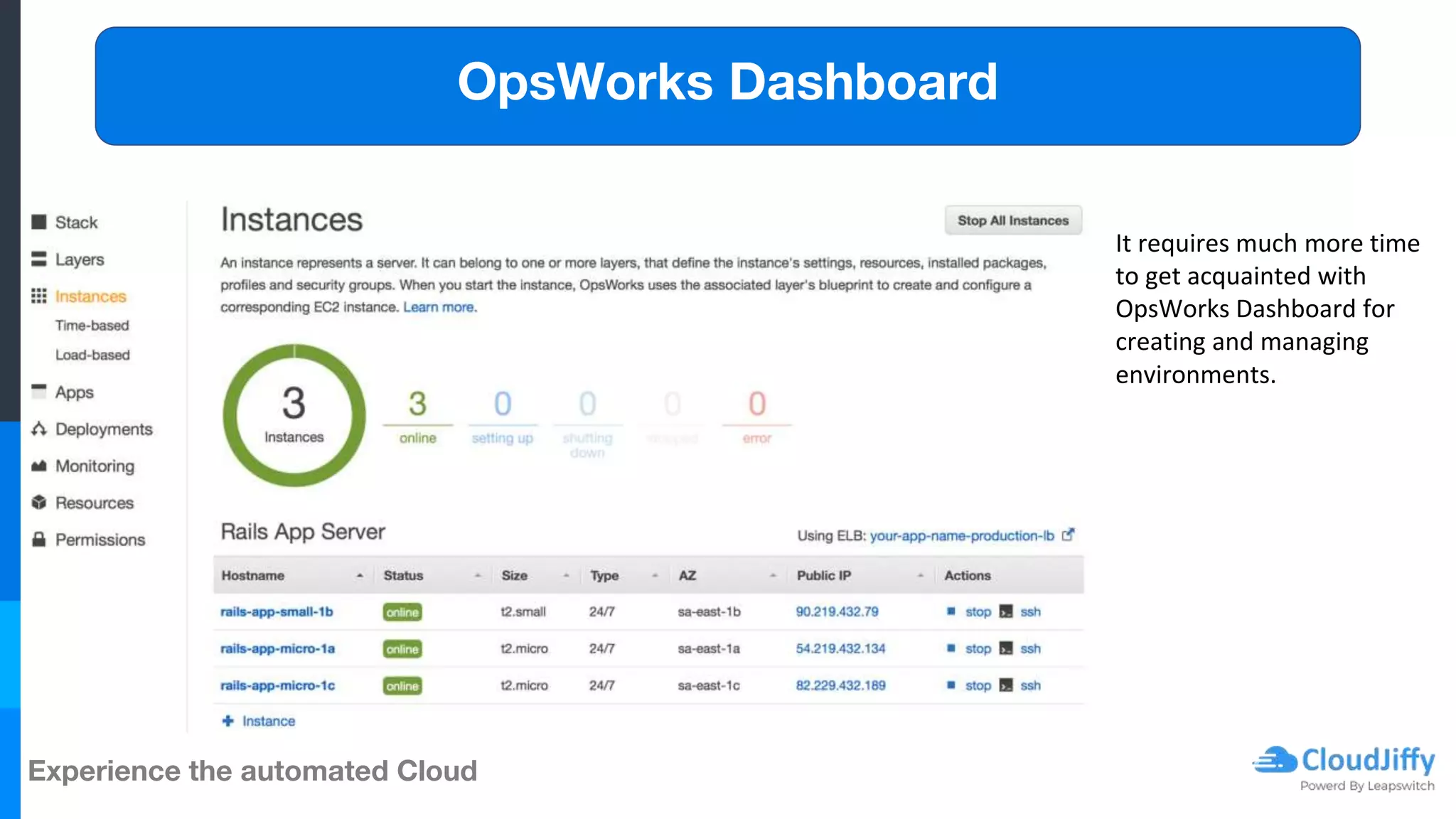Open rails-app-micro-1c hostname

tap(277, 686)
